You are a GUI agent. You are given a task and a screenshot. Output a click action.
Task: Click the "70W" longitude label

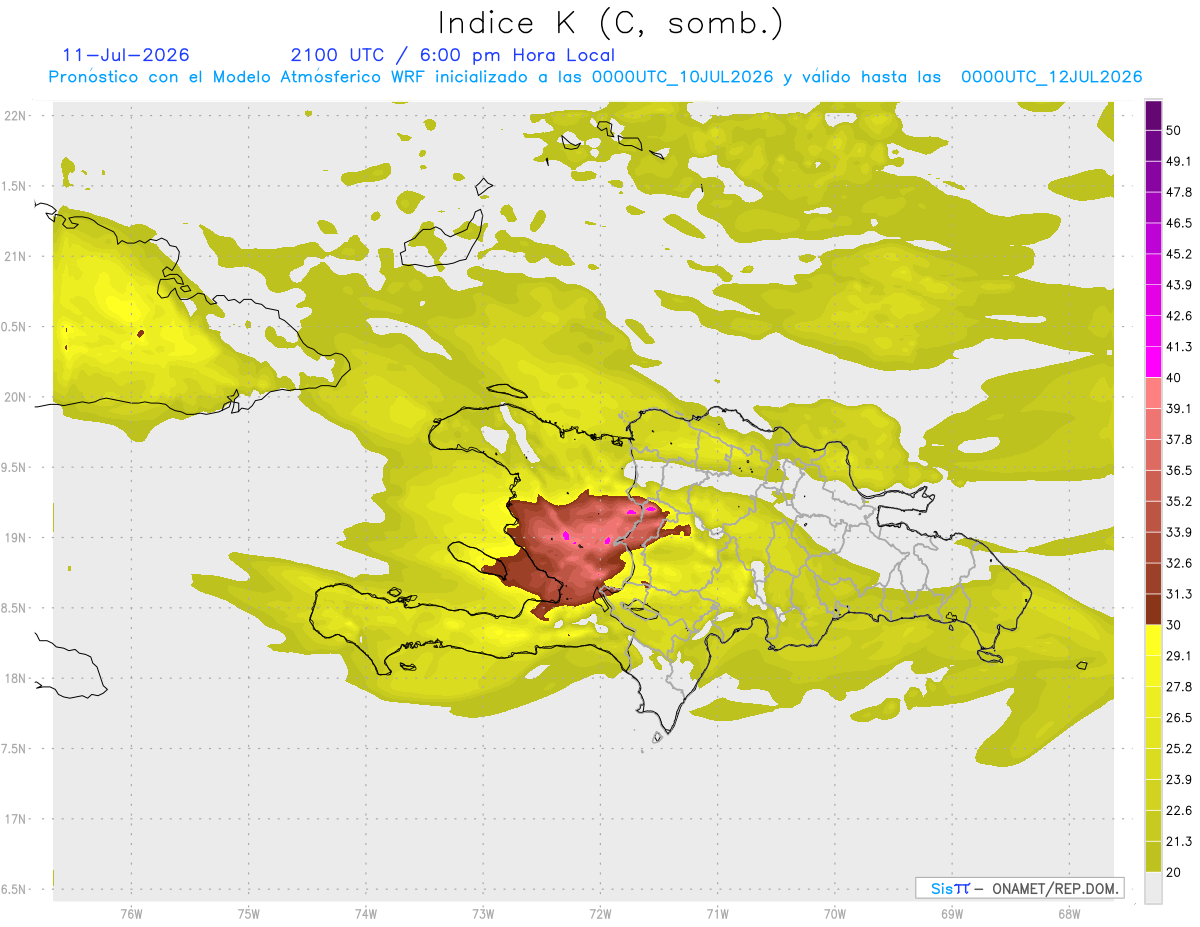pyautogui.click(x=835, y=913)
